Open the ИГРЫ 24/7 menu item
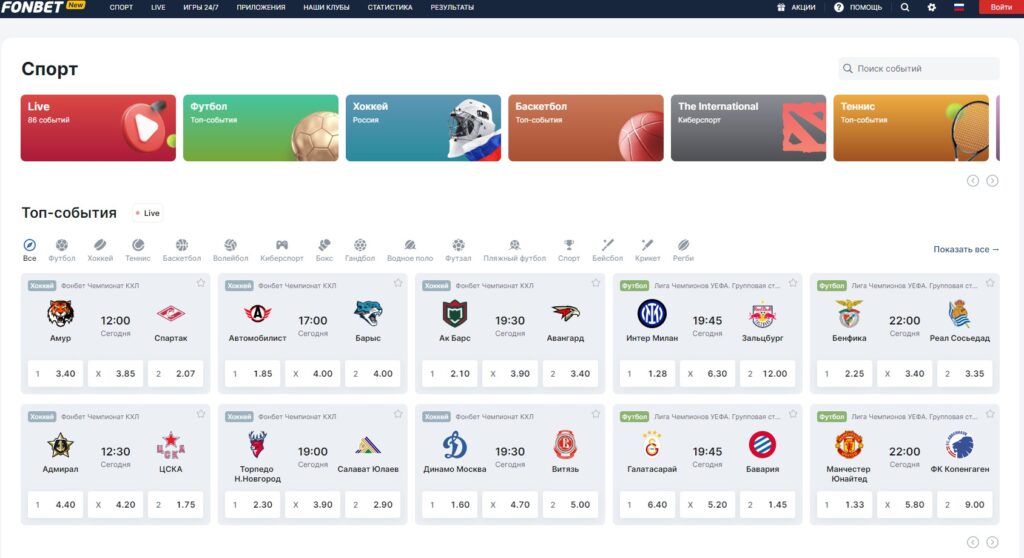The width and height of the screenshot is (1024, 558). click(201, 7)
